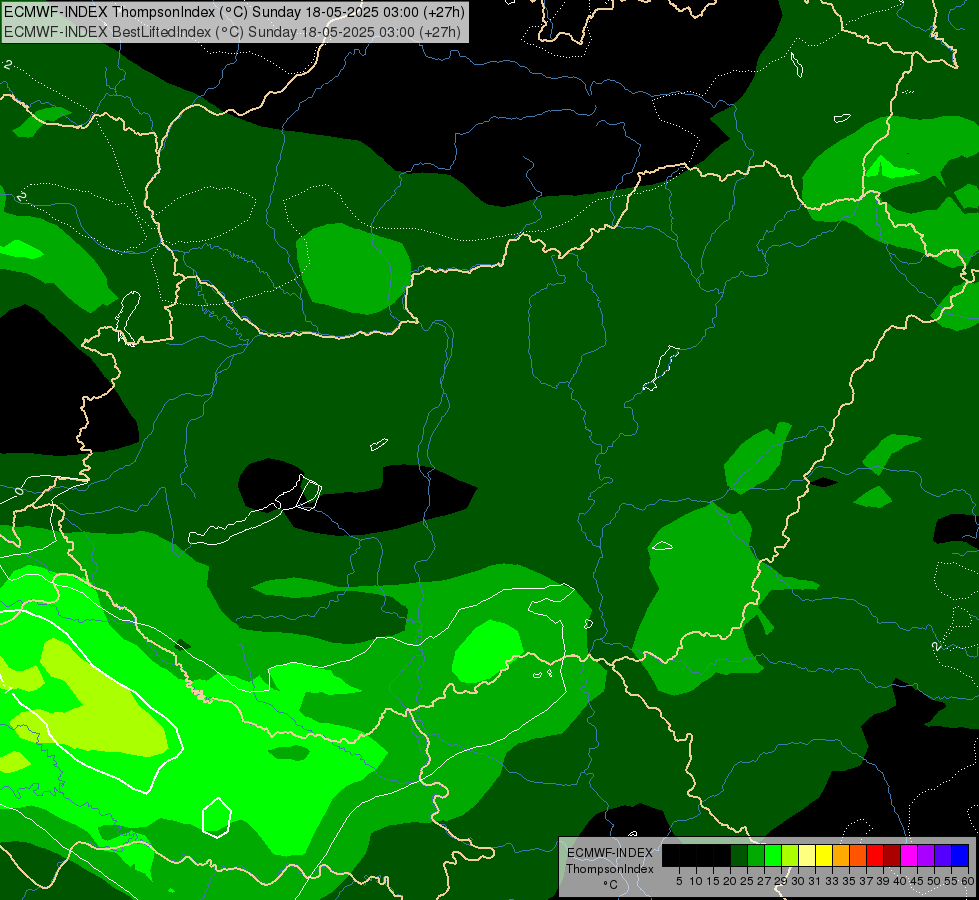Screen dimensions: 979x900
Task: Click the red-orange 35–37 legend swatch
Action: coord(858,855)
